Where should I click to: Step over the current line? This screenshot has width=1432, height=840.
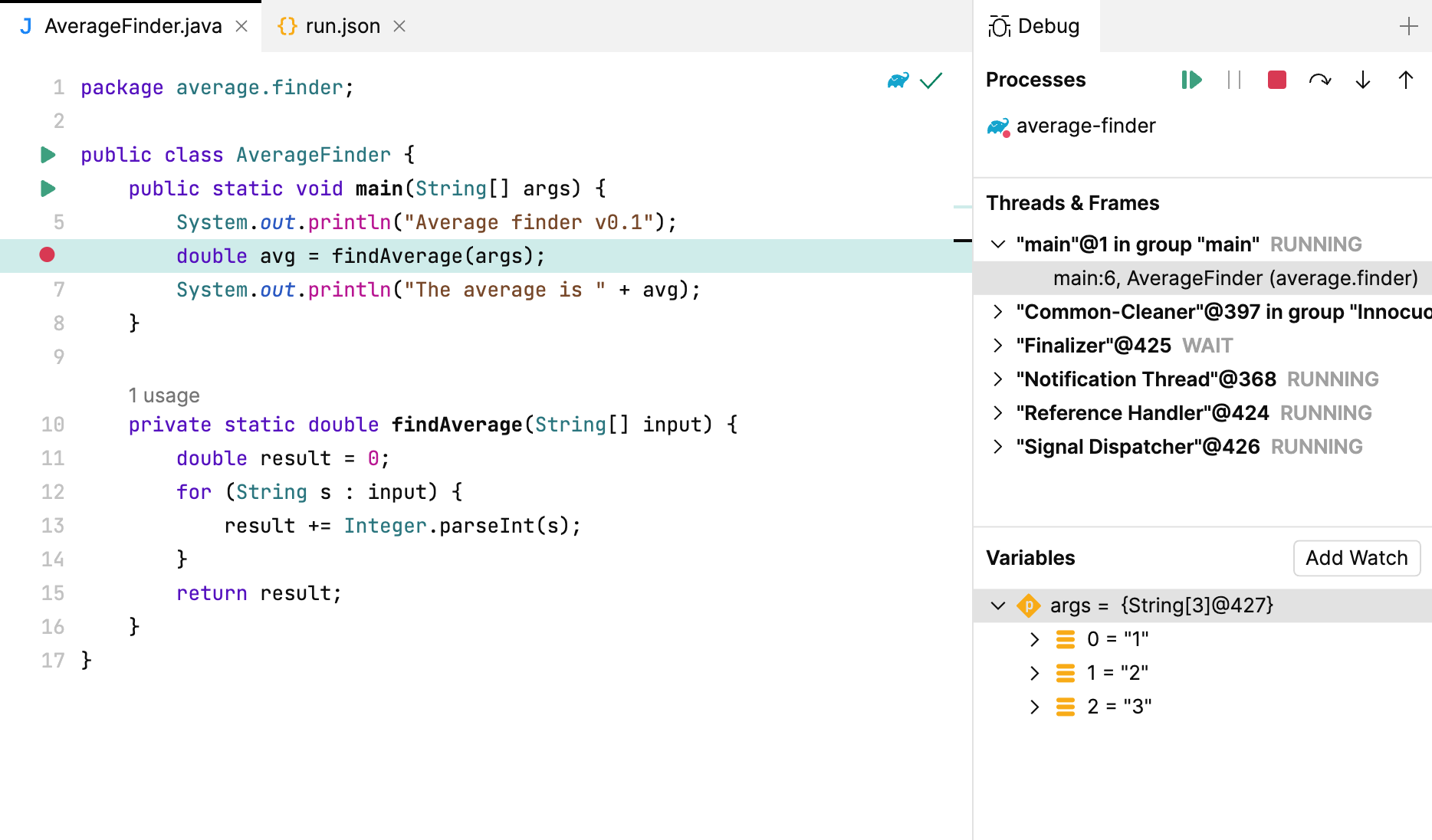coord(1321,79)
